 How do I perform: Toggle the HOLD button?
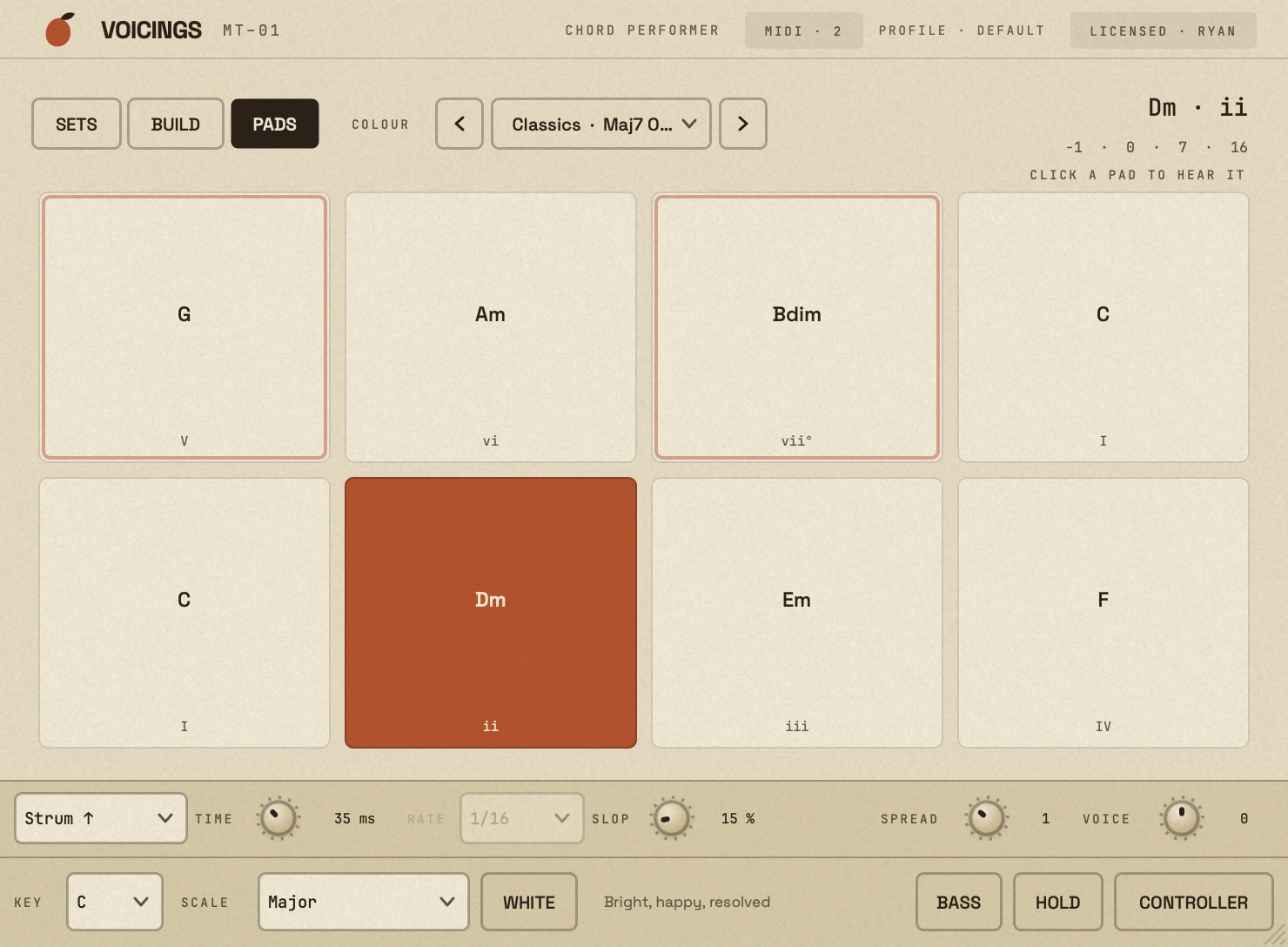1058,902
